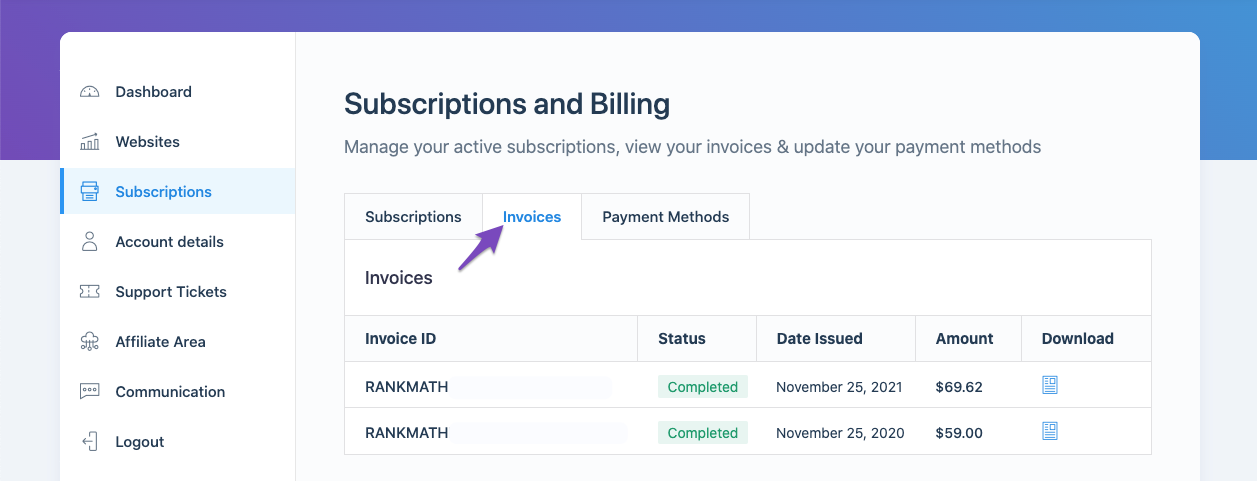1257x481 pixels.
Task: Download the November 25, 2021 invoice
Action: (1050, 385)
